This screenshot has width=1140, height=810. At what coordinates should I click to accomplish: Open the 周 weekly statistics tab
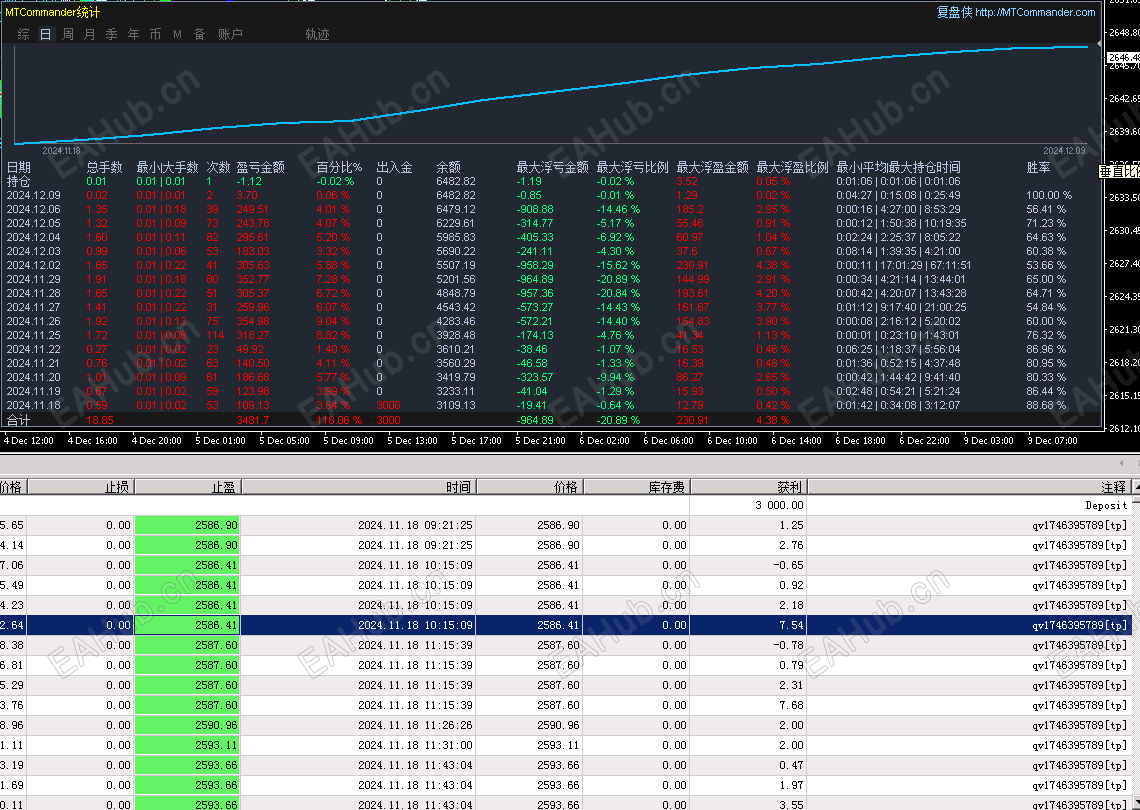[68, 34]
